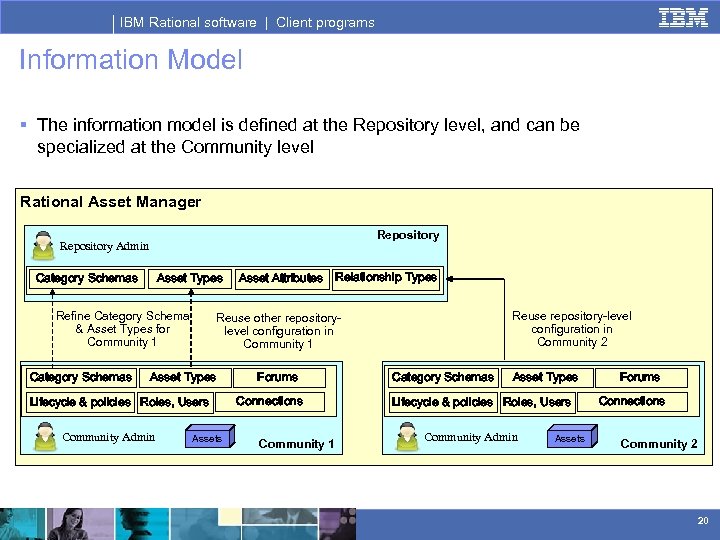Click Connections in Community 1
This screenshot has width=720, height=540.
click(x=270, y=401)
